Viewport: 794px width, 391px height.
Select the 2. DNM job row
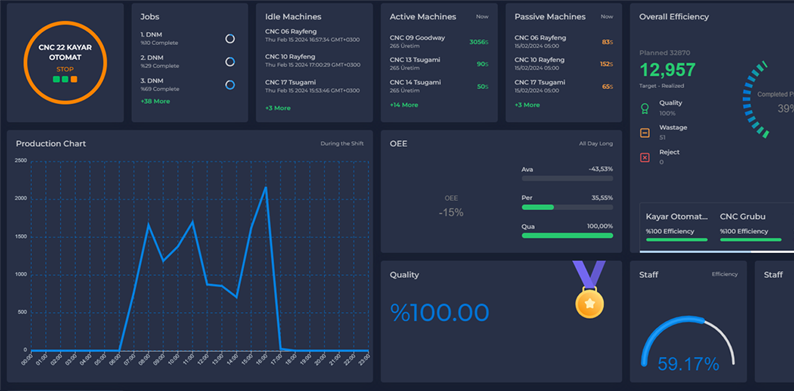point(188,62)
